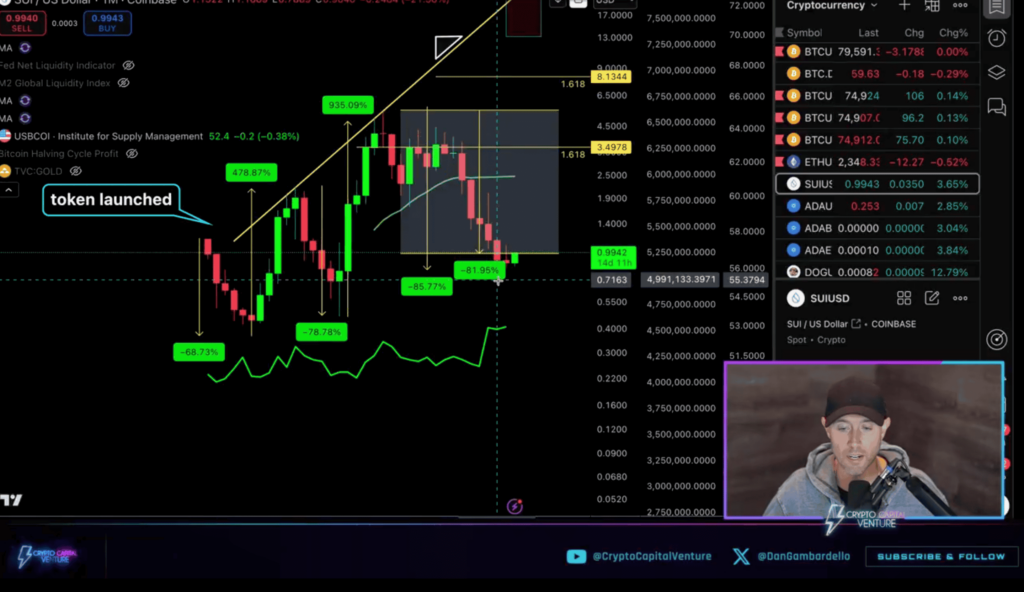Click the red 0.9940 SELL button

point(22,23)
